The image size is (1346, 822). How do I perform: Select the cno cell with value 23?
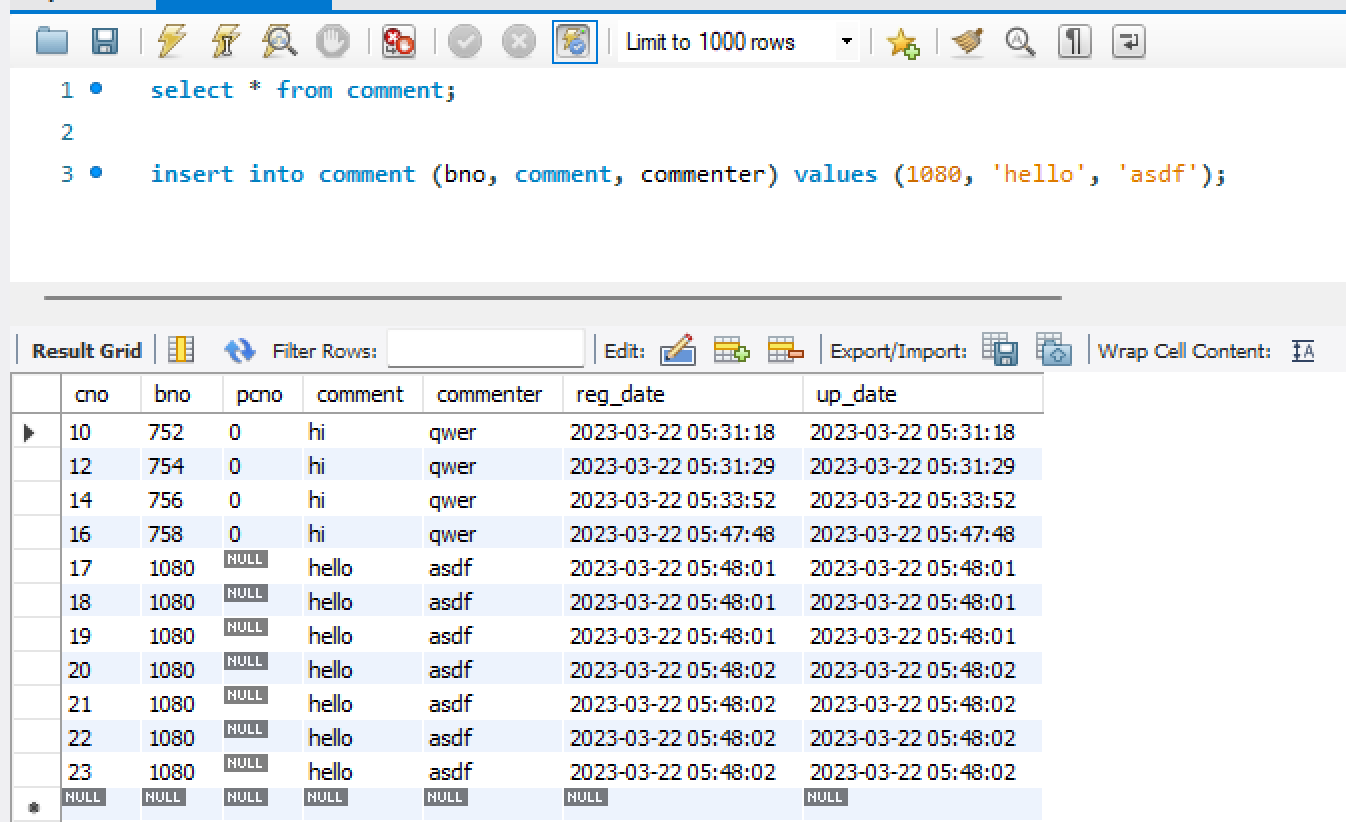point(101,772)
